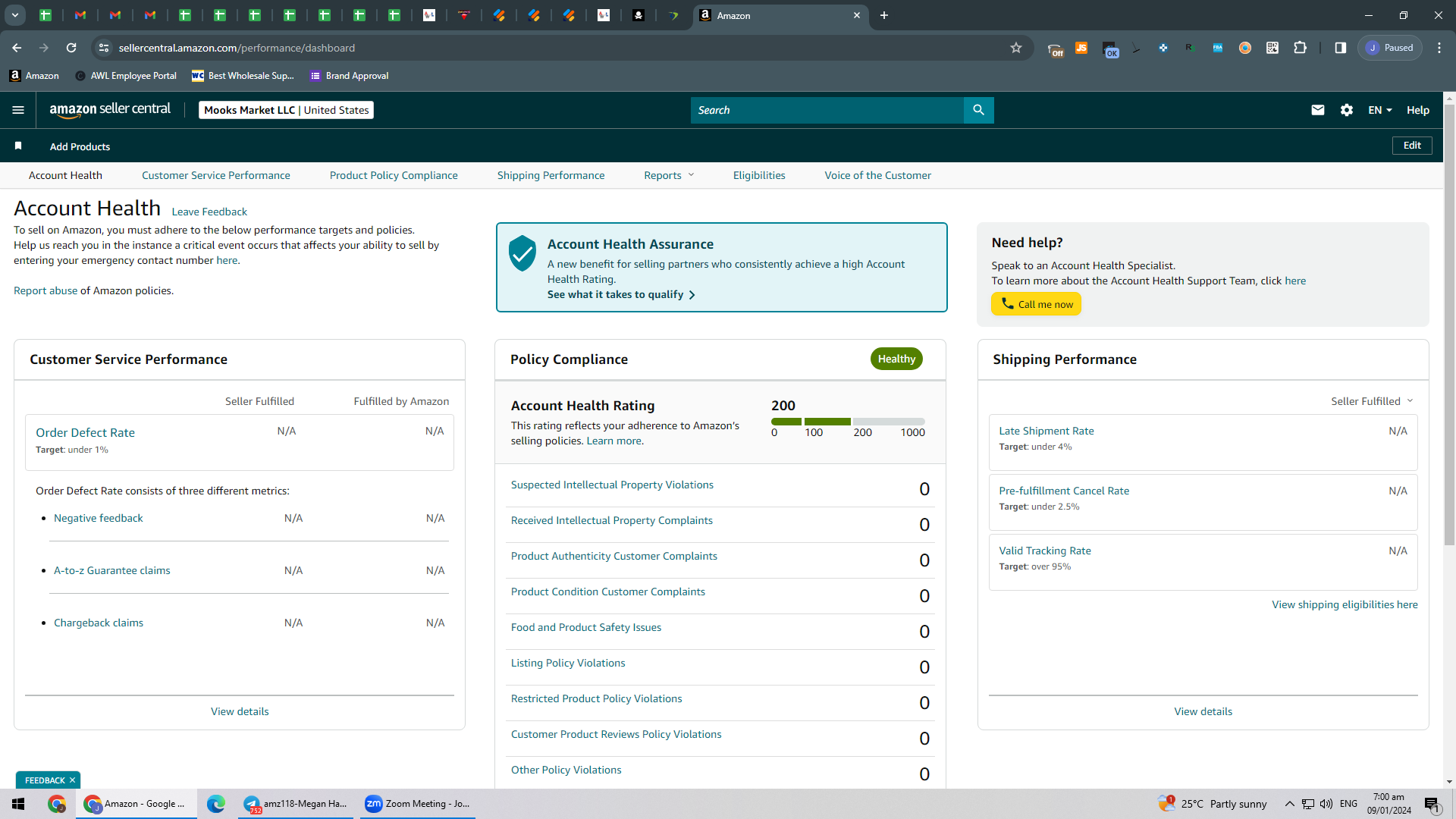1456x819 pixels.
Task: Open the Help link in the header
Action: 1418,110
